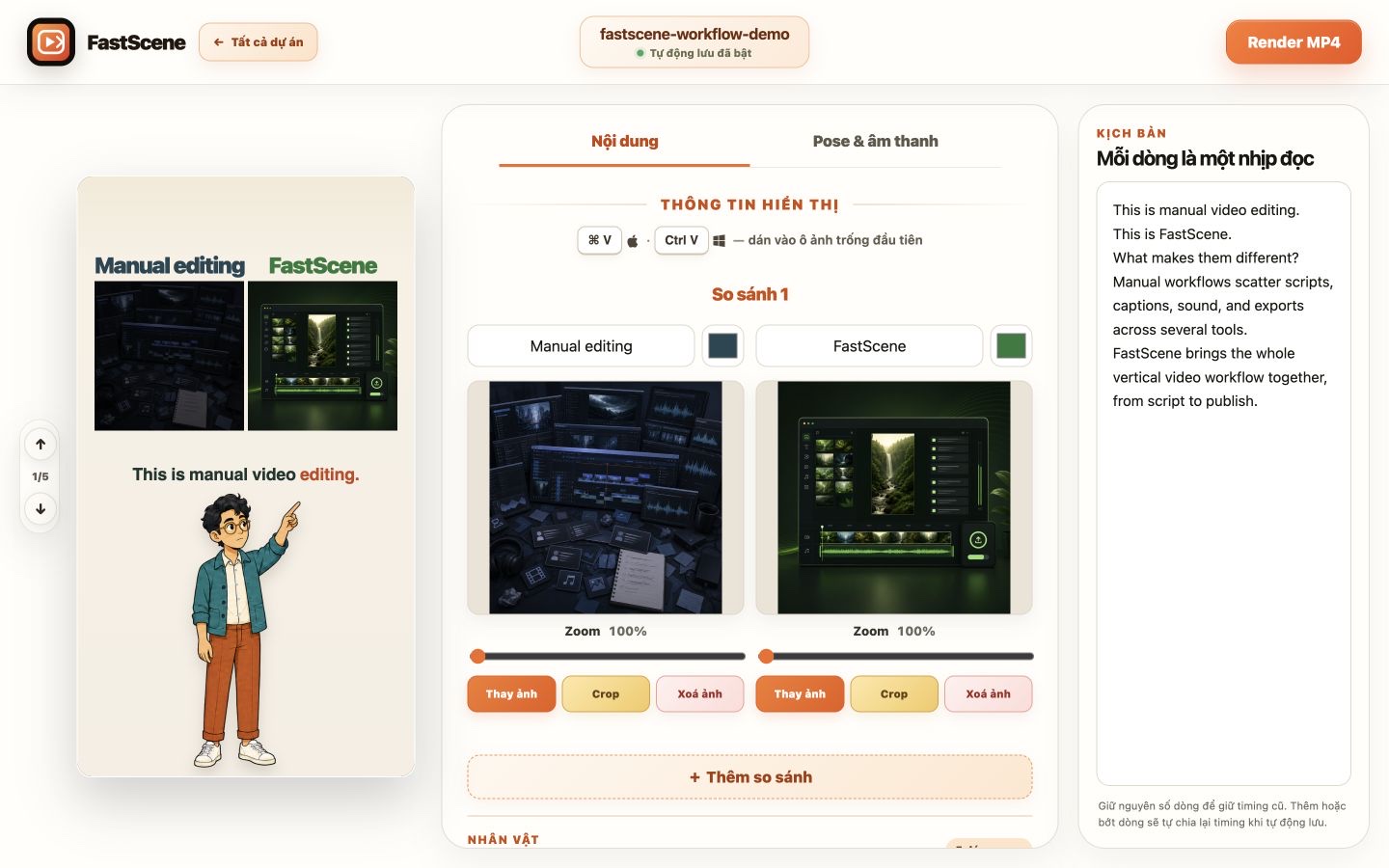Go back via Tất cả dự án button
The width and height of the screenshot is (1389, 868).
tap(258, 42)
